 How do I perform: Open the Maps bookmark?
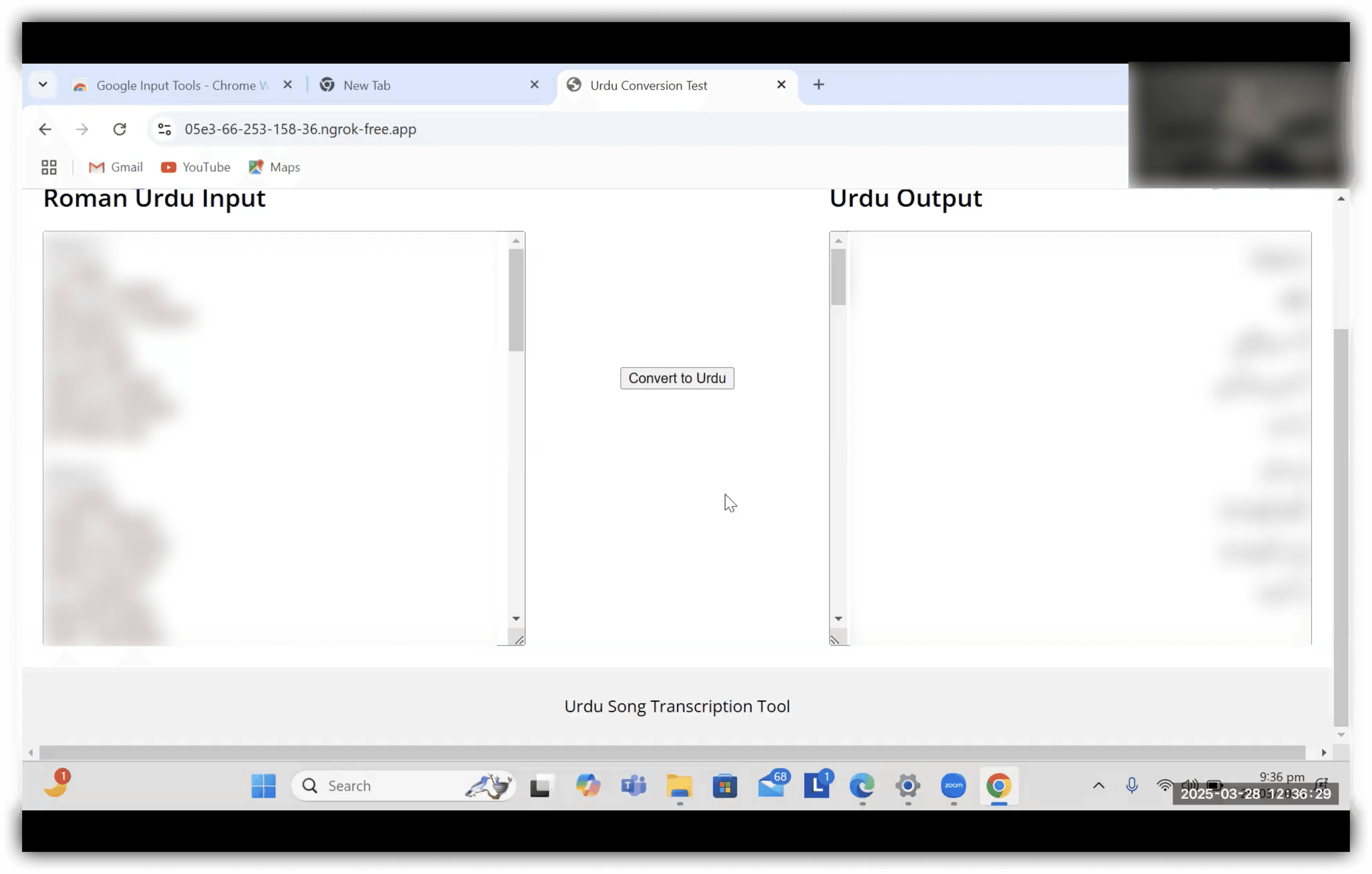coord(274,167)
